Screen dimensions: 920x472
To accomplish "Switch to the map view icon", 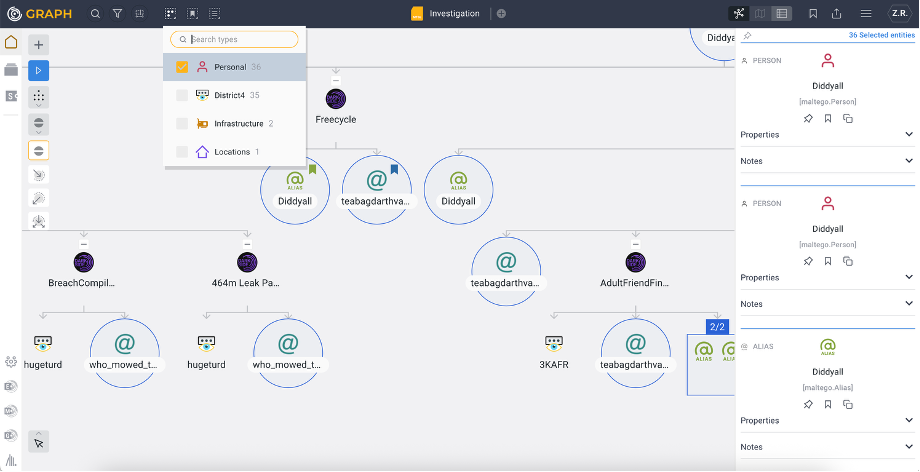I will [x=760, y=14].
